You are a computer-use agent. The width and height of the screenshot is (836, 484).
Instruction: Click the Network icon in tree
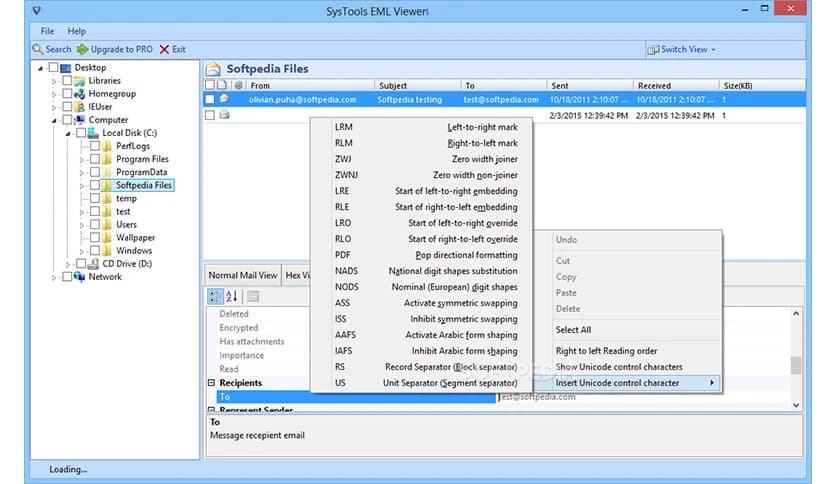click(x=79, y=277)
